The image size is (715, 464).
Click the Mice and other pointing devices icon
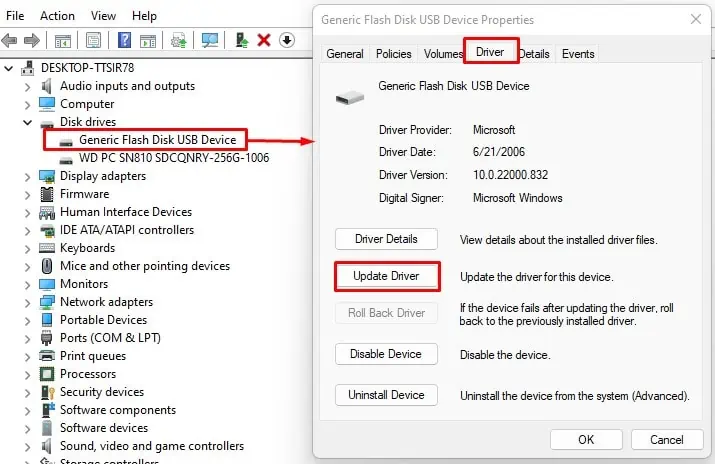(x=47, y=266)
